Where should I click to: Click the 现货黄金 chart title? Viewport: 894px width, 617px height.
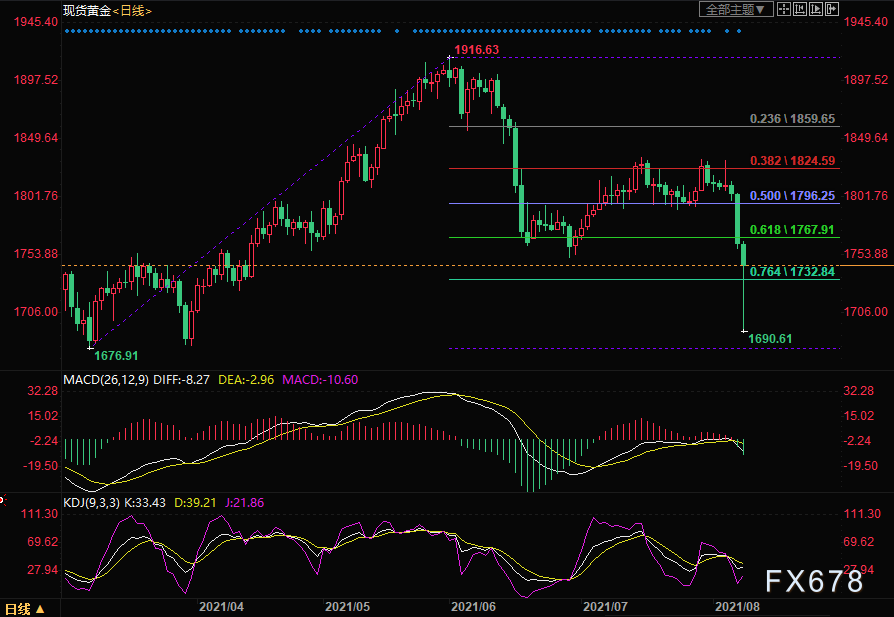coord(87,10)
